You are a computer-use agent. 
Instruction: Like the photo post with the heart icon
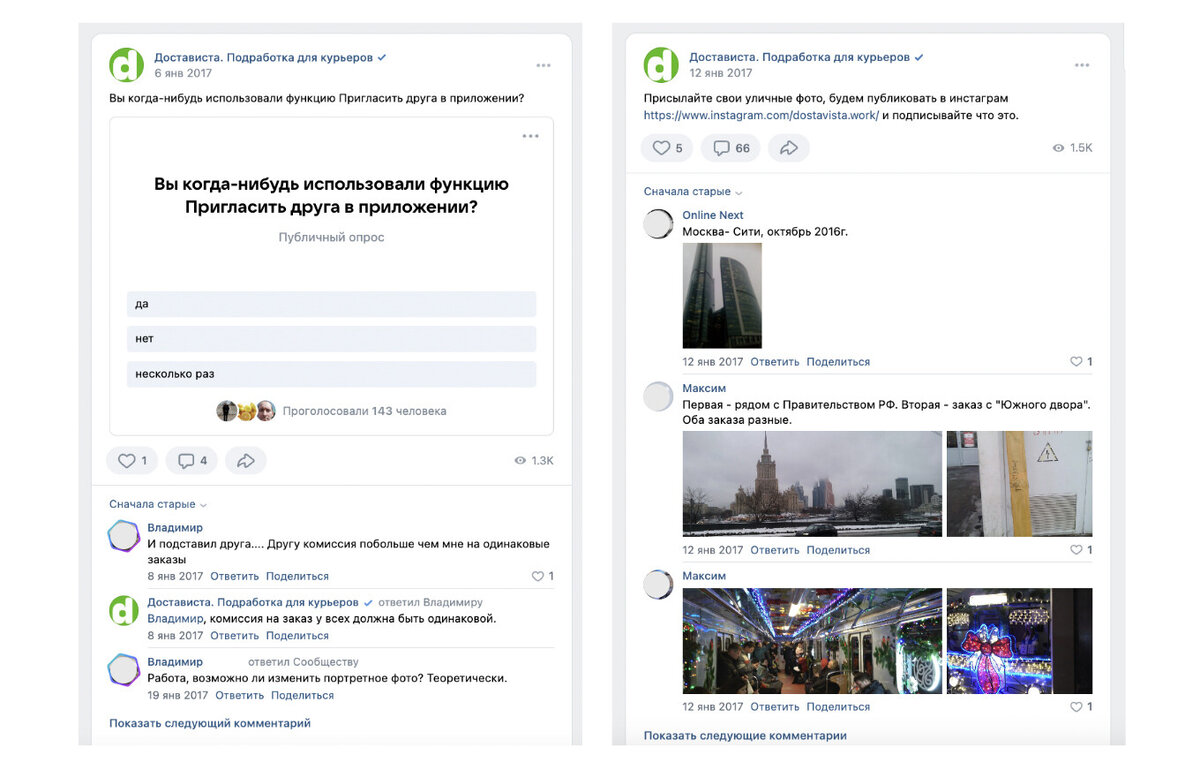(666, 147)
